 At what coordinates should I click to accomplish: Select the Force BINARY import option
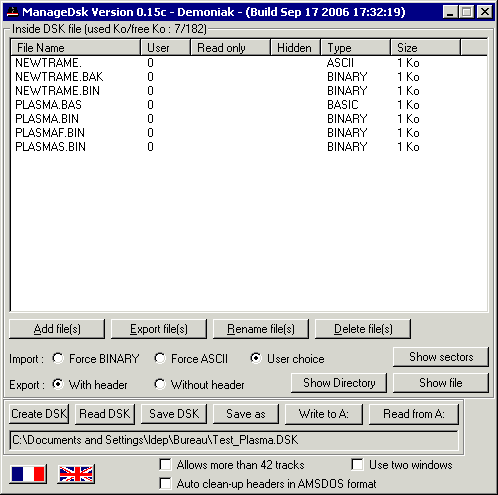coord(58,359)
